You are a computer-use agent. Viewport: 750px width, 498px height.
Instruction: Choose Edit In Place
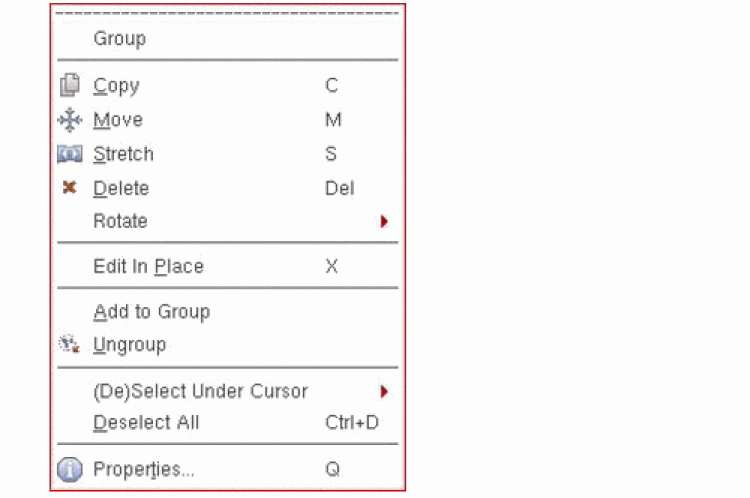point(148,267)
